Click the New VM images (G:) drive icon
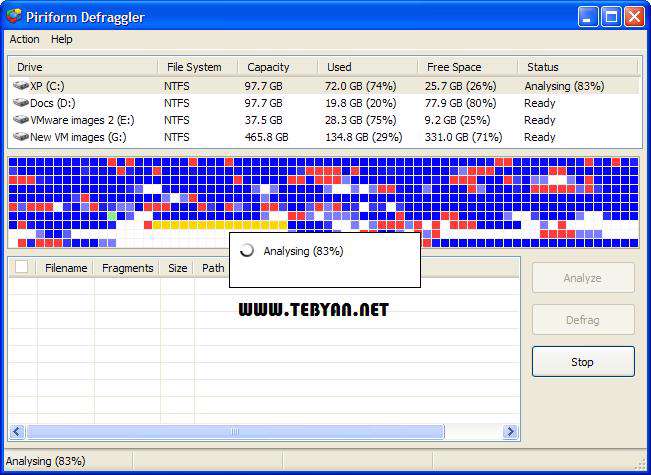The image size is (651, 475). coord(20,137)
